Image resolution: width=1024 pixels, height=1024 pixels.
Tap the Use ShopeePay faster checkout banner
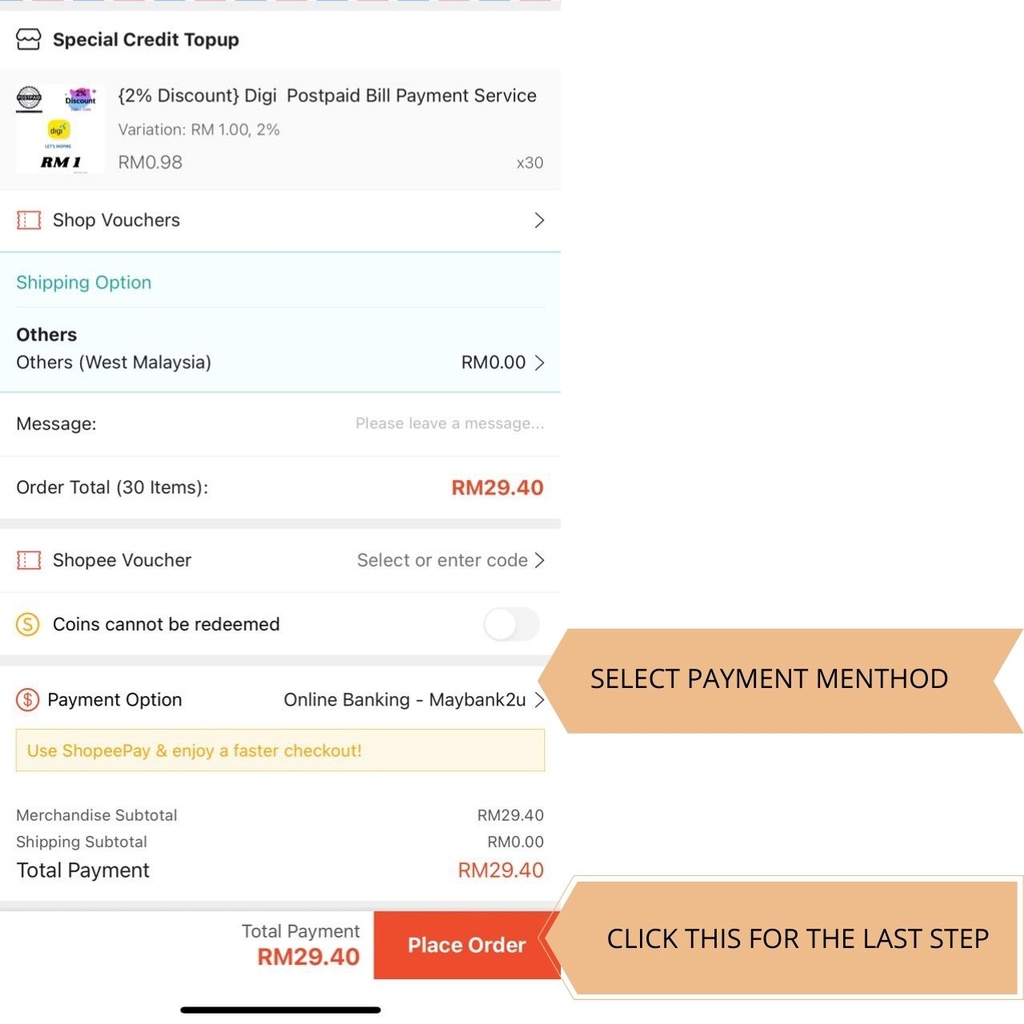pos(280,750)
